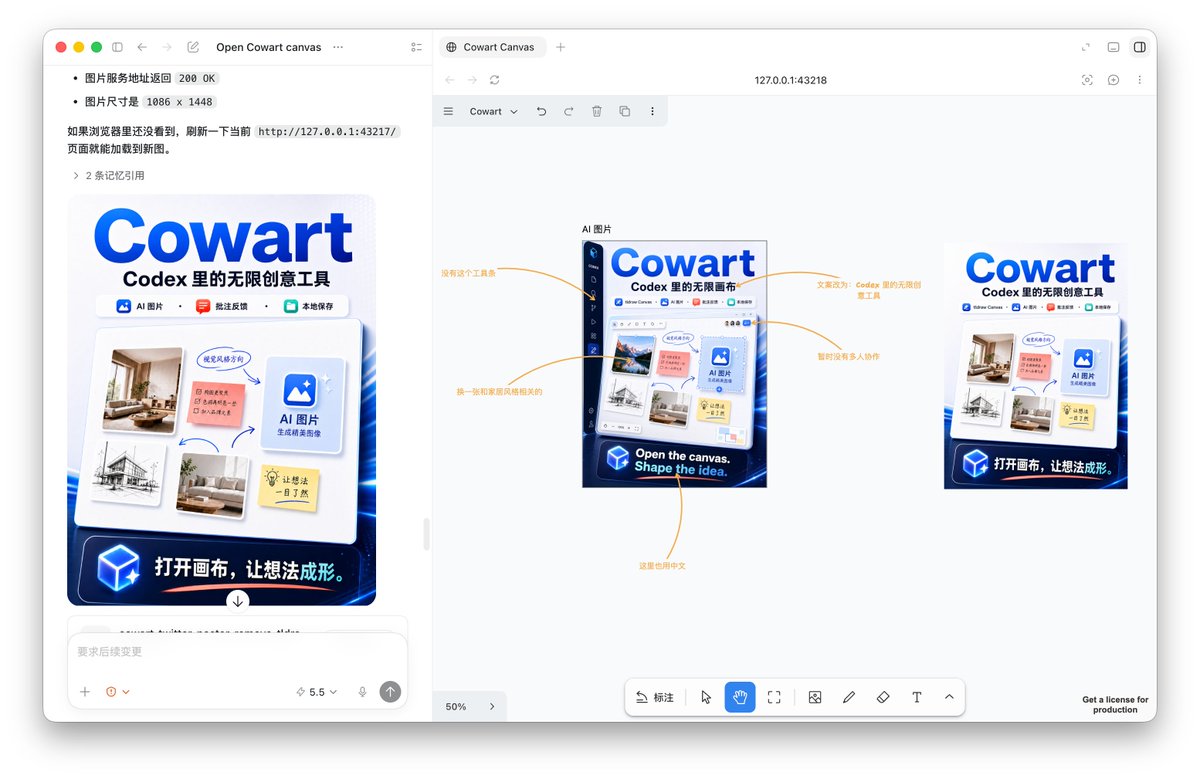Toggle the left sidebar panel icon
1200x779 pixels.
117,47
